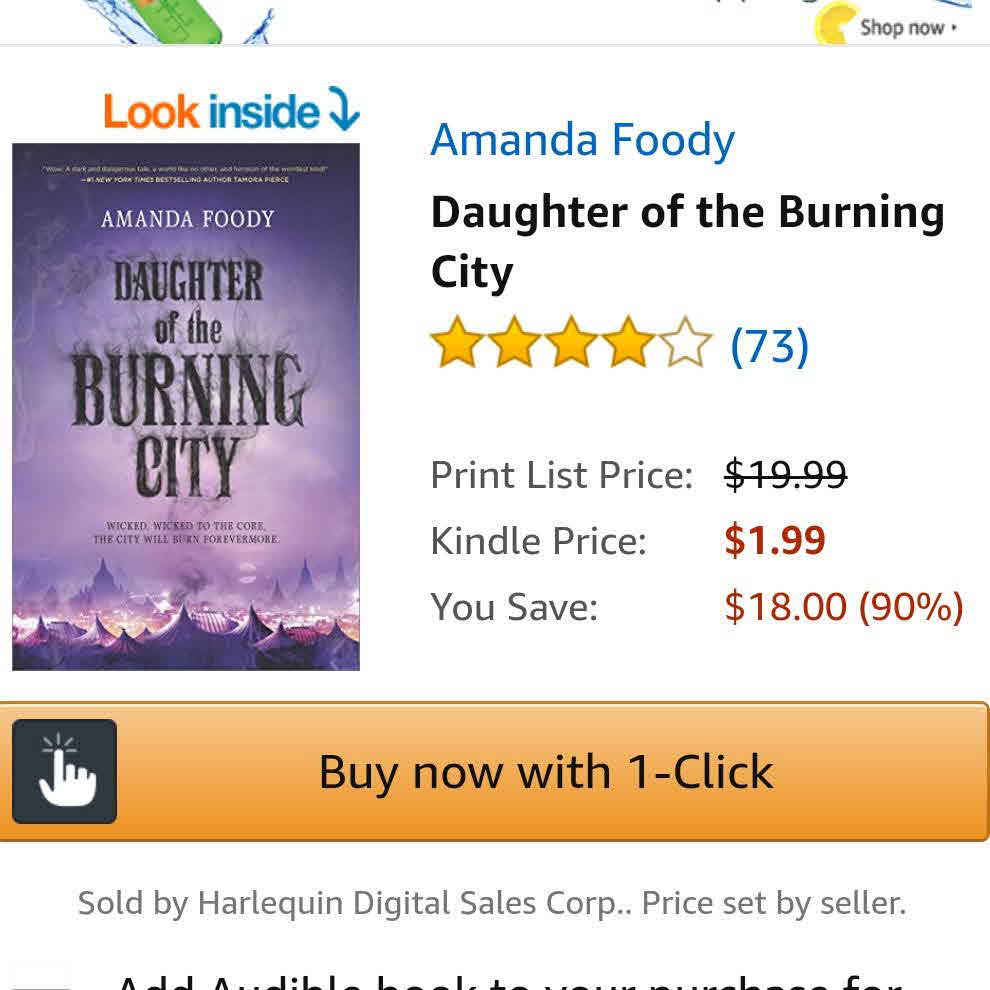Viewport: 990px width, 990px height.
Task: Open Amanda Foody author page link
Action: [582, 140]
